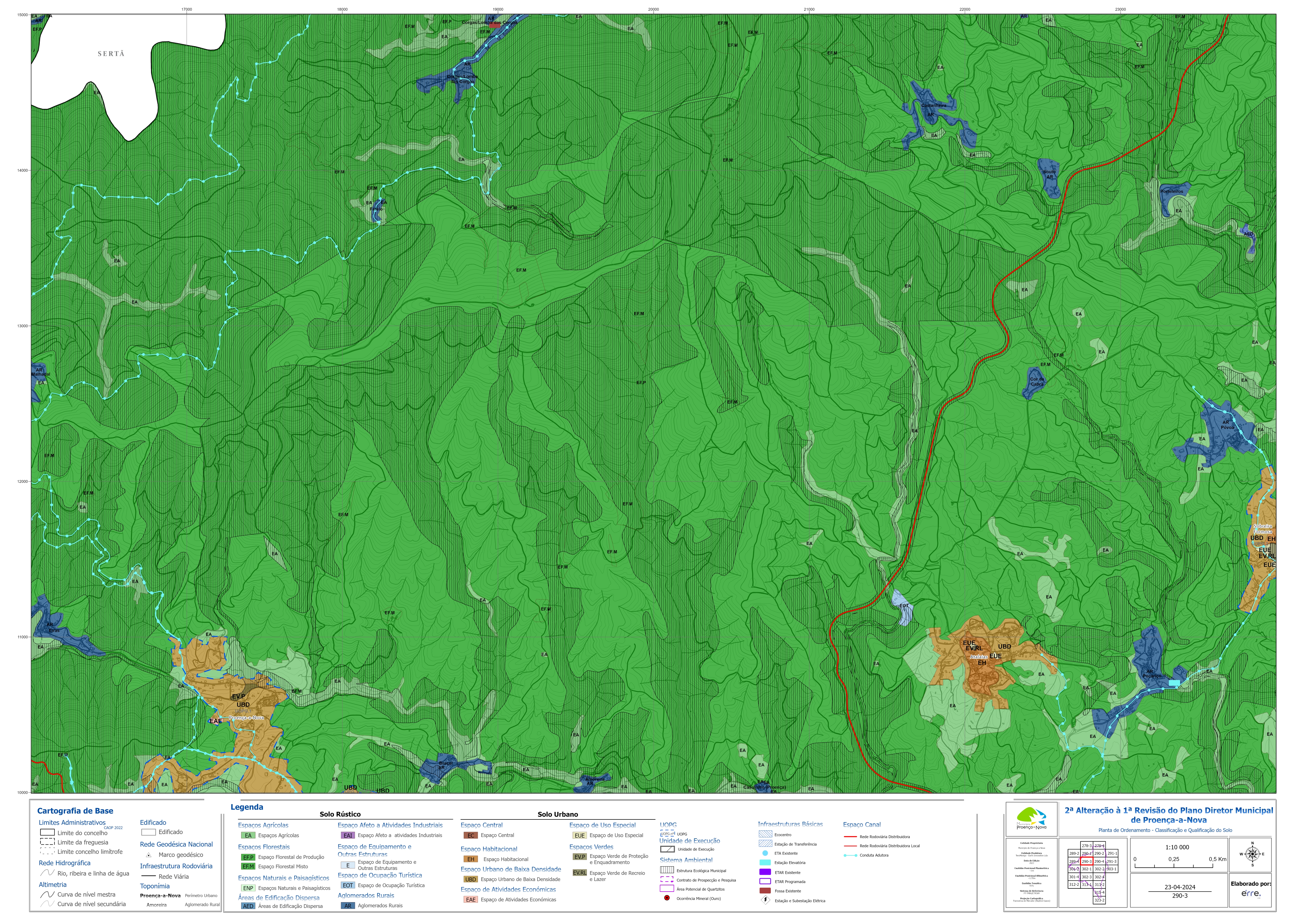
Task: Select the highlighted 290-3 index sheet cell
Action: pyautogui.click(x=1087, y=861)
